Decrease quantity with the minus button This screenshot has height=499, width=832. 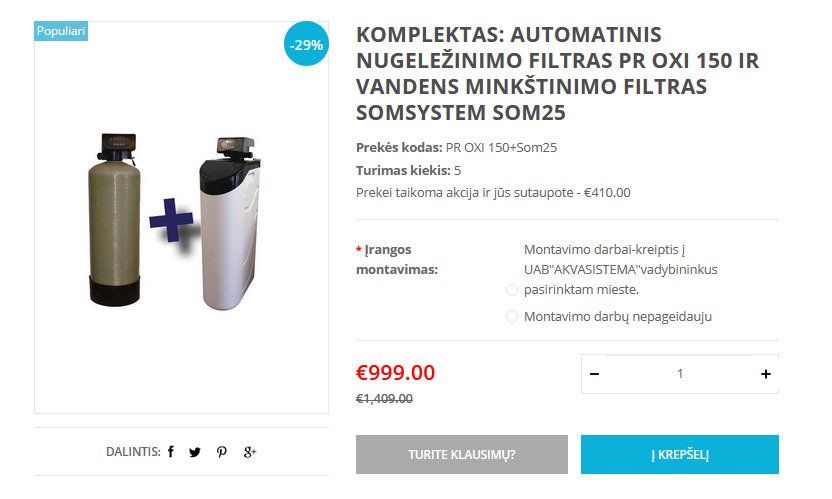[x=594, y=374]
